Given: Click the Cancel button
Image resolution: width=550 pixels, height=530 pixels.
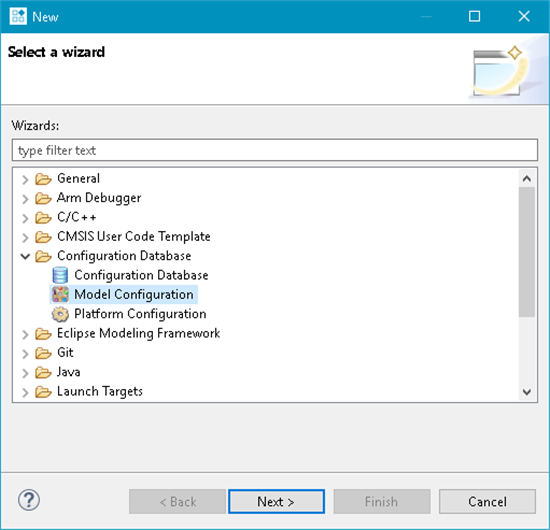Looking at the screenshot, I should point(487,502).
